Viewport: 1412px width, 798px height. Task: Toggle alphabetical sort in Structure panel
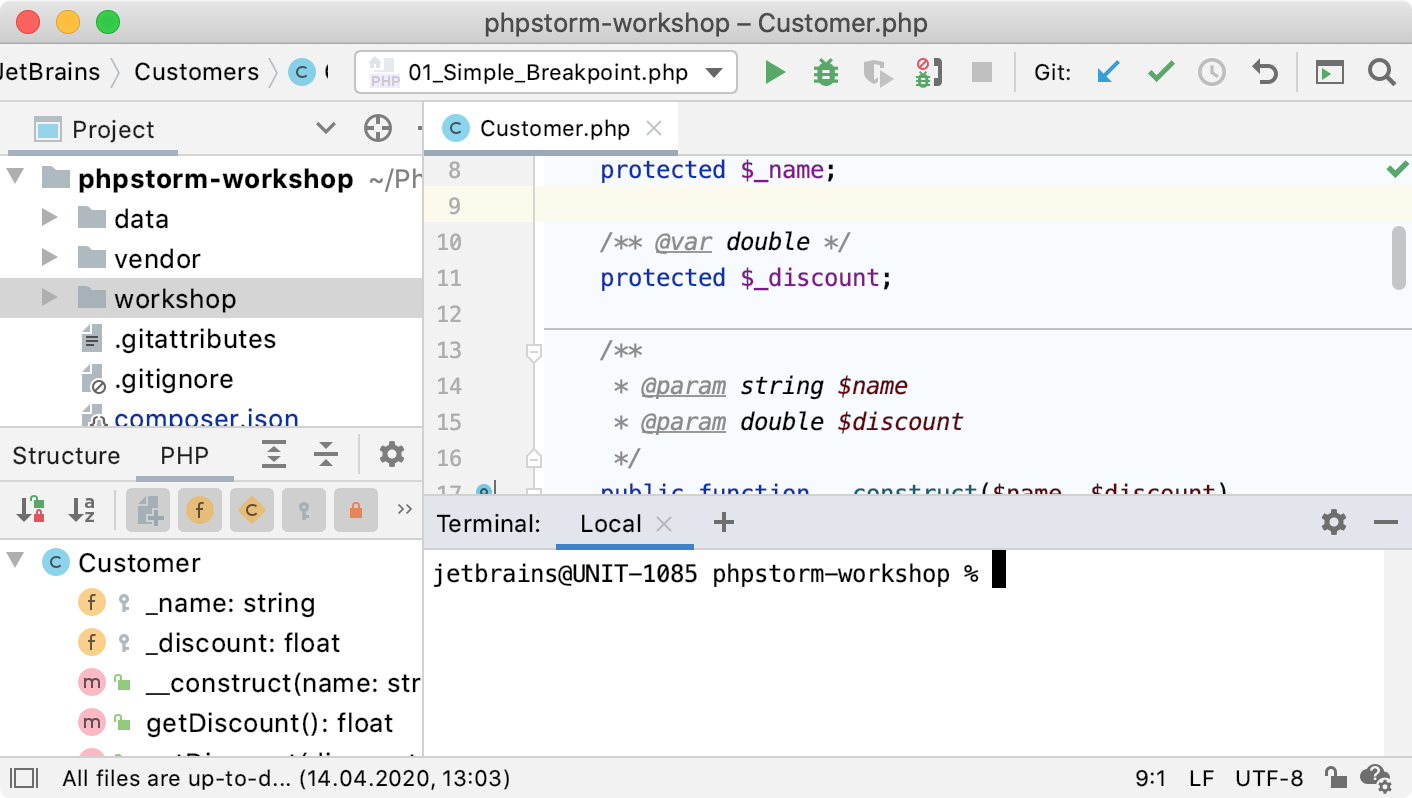(x=82, y=511)
